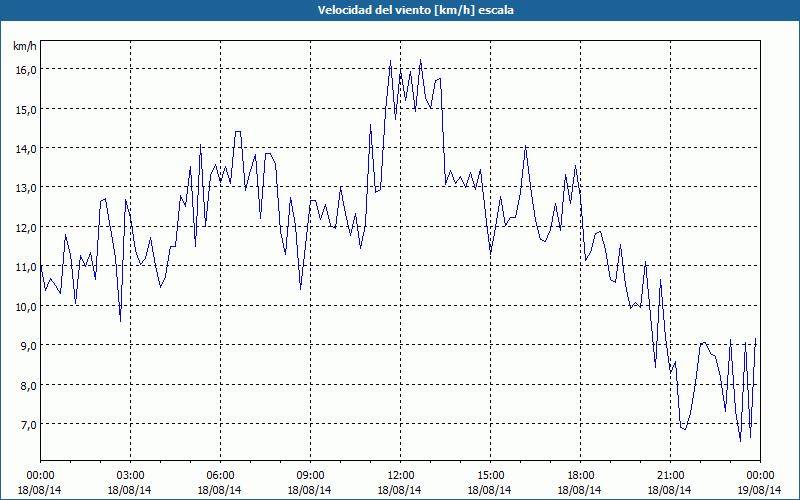Click the wind speed minimum near 23:20
Image resolution: width=800 pixels, height=500 pixels.
[x=740, y=441]
